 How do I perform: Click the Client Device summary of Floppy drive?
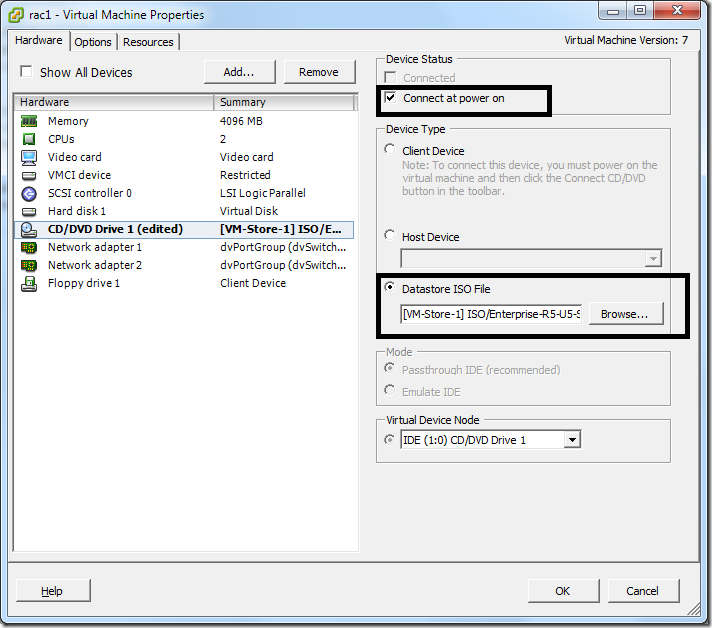[x=253, y=283]
